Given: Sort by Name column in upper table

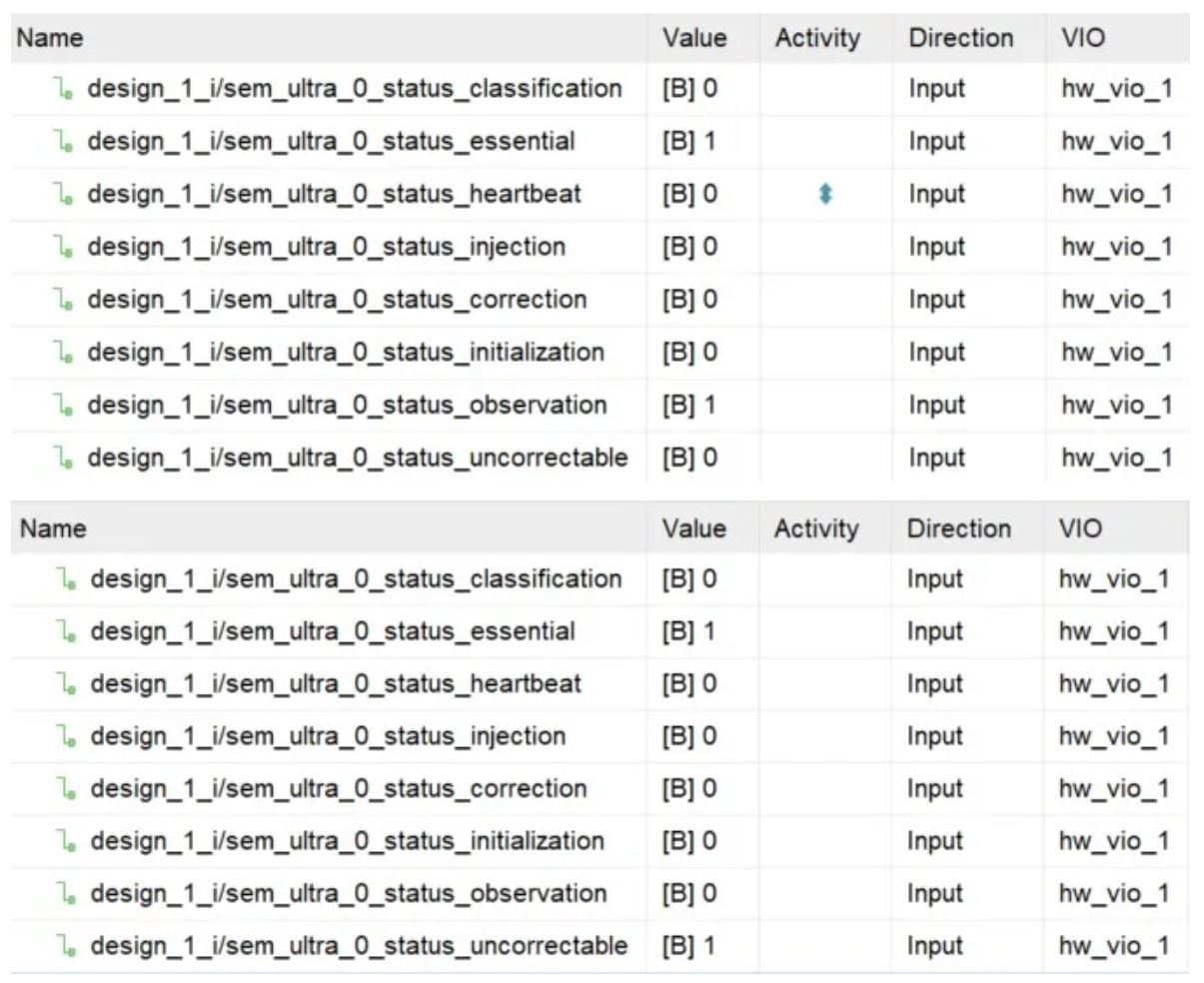Looking at the screenshot, I should [50, 38].
